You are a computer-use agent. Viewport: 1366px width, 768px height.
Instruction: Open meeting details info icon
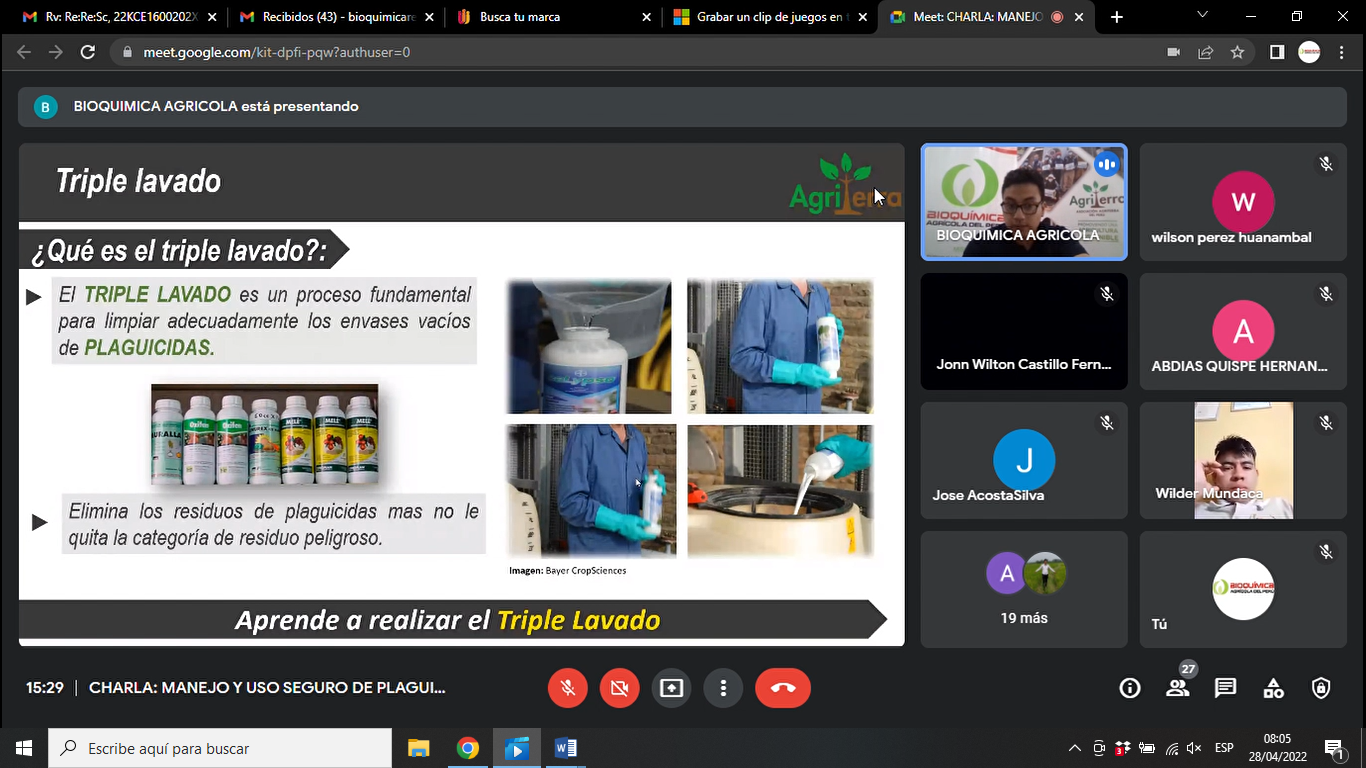1130,688
